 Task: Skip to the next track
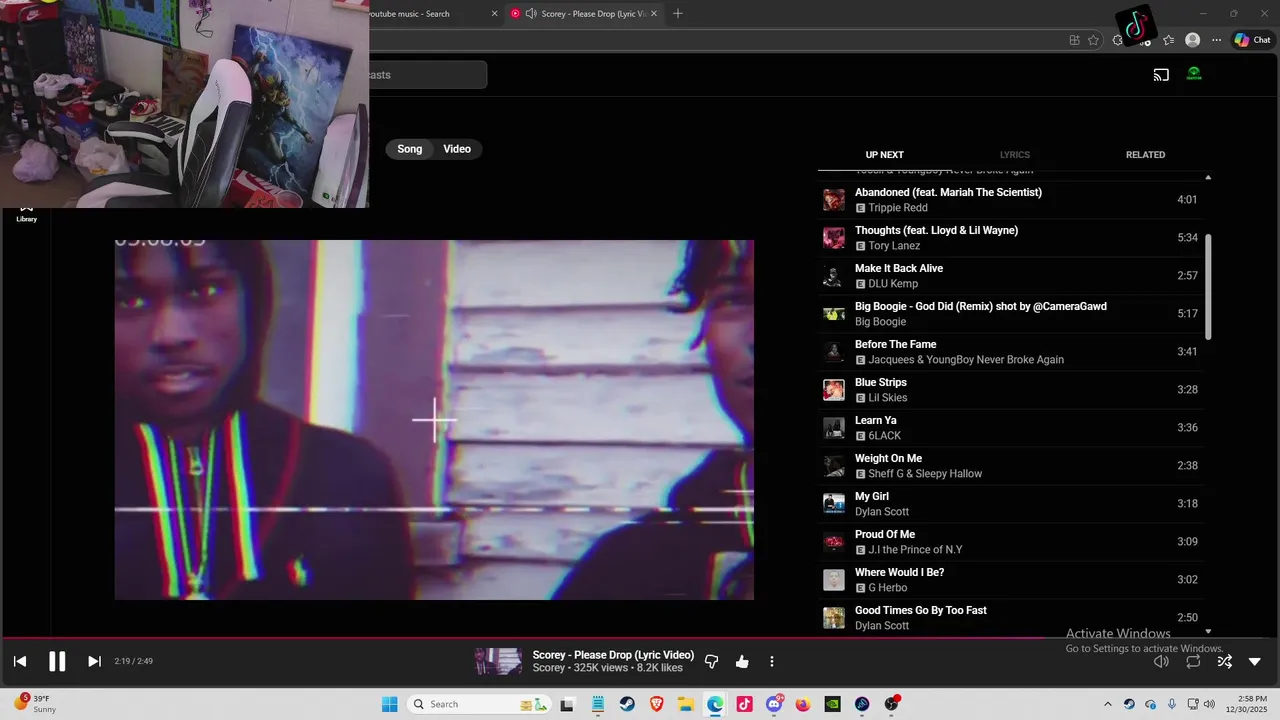tap(94, 661)
